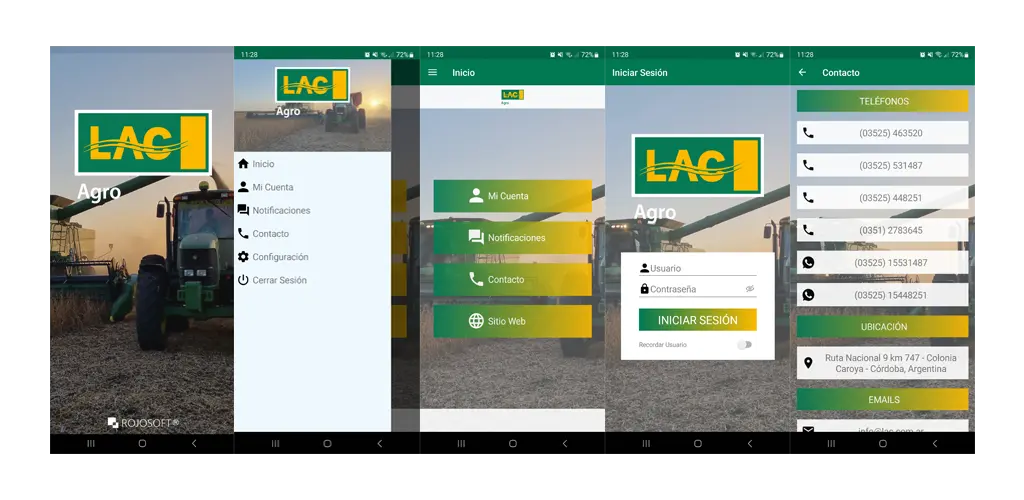1024x500 pixels.
Task: Tap the back arrow on Contacto screen
Action: pos(803,72)
